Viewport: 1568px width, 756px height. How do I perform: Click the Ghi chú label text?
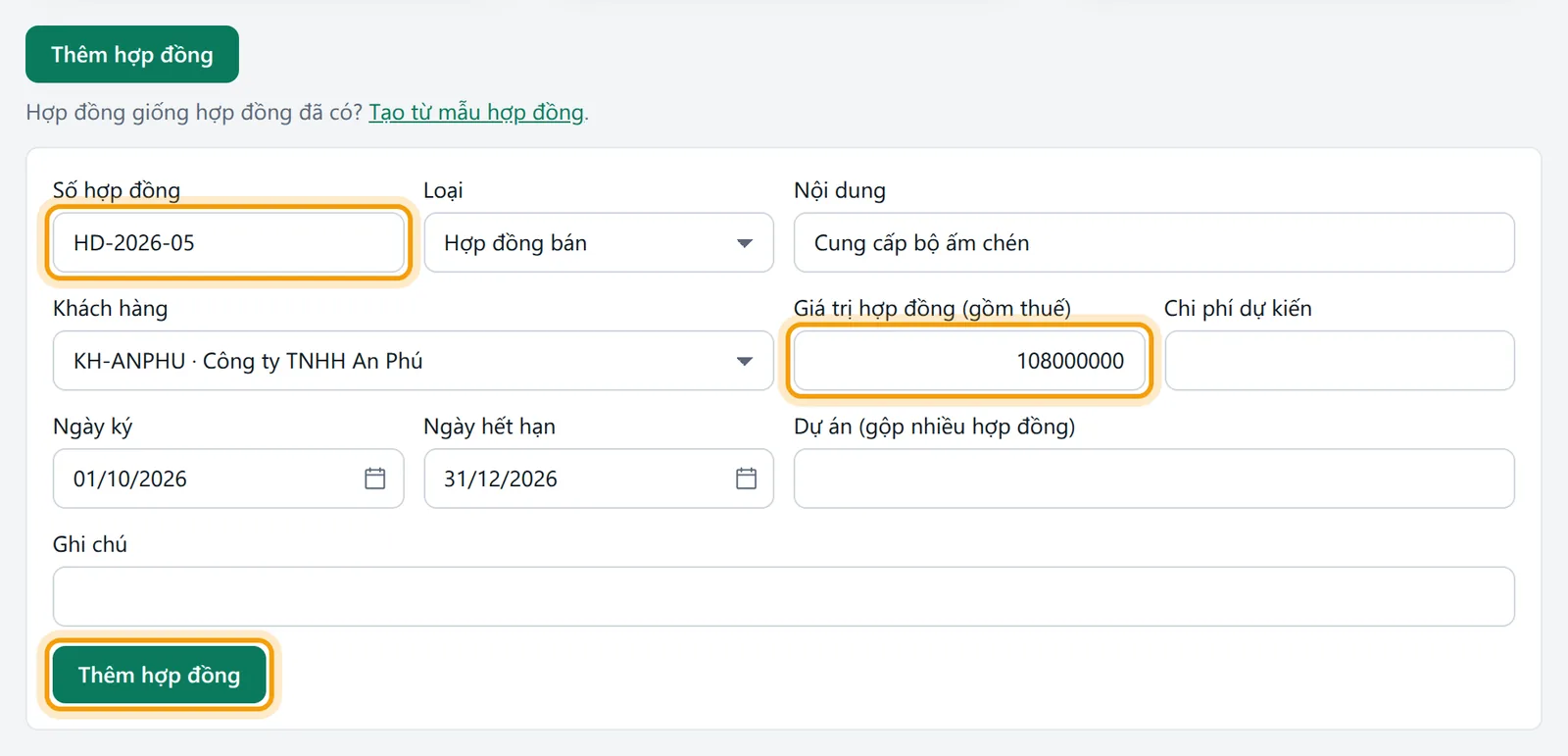click(x=90, y=544)
